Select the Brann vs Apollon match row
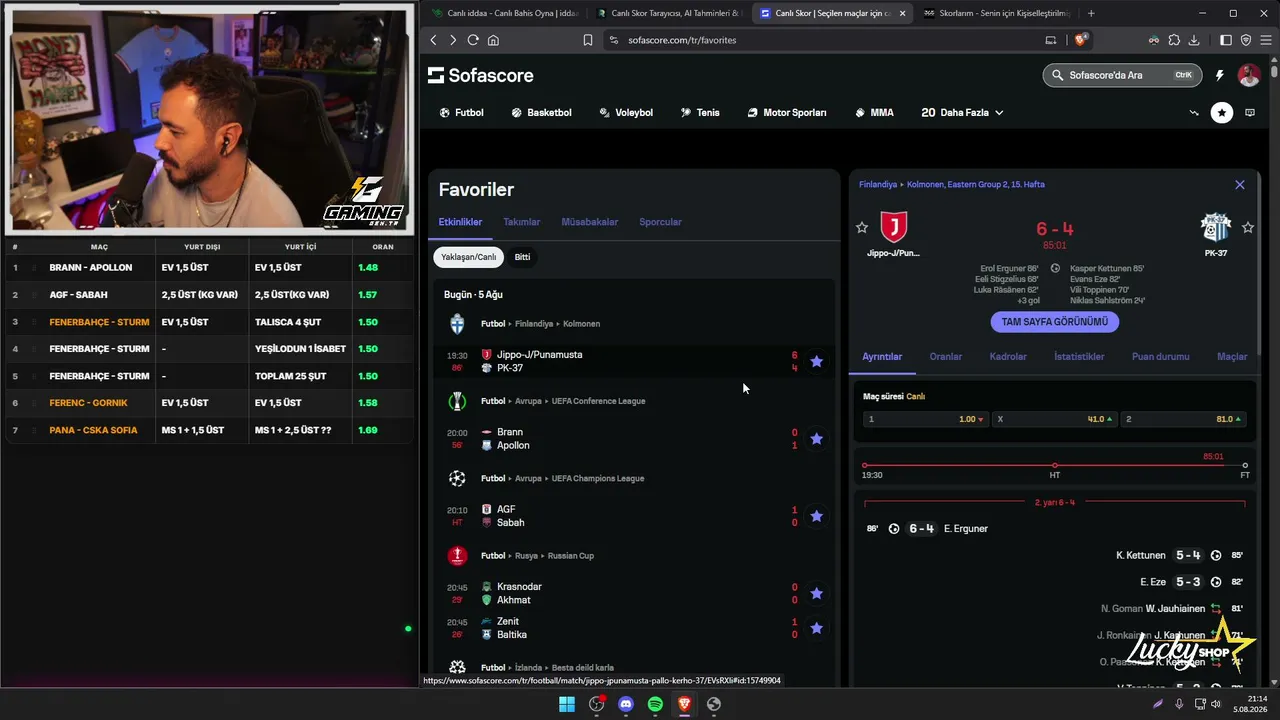The width and height of the screenshot is (1280, 720). [x=634, y=439]
